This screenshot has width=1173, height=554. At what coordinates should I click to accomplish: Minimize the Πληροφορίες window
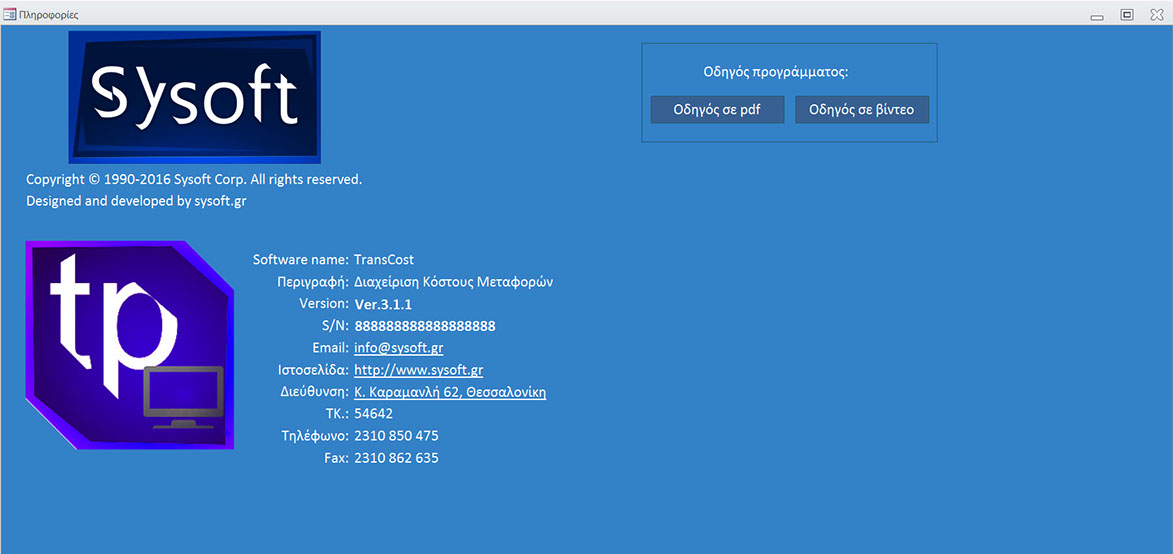click(x=1097, y=15)
